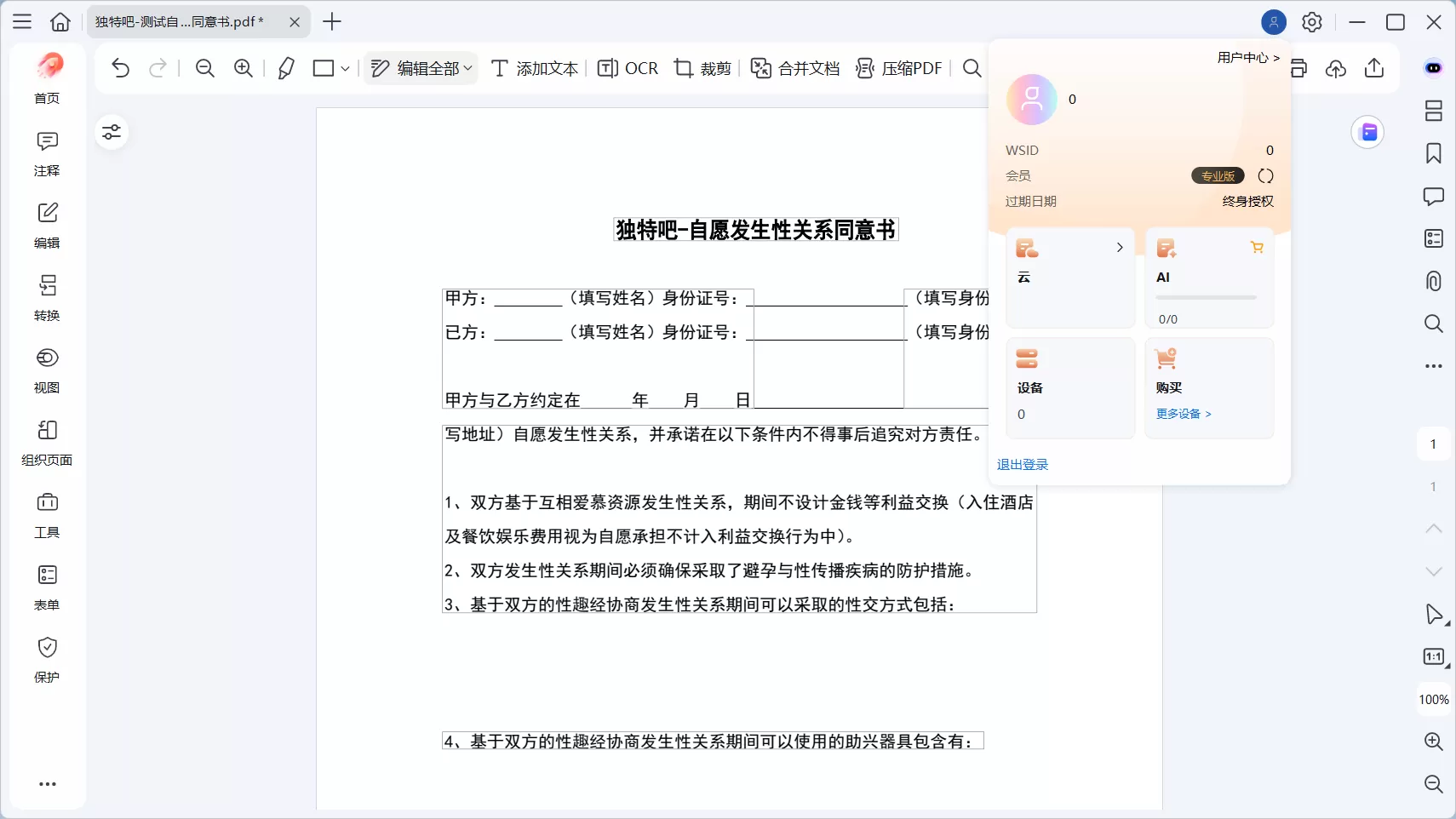
Task: Run OCR on the document
Action: [628, 68]
